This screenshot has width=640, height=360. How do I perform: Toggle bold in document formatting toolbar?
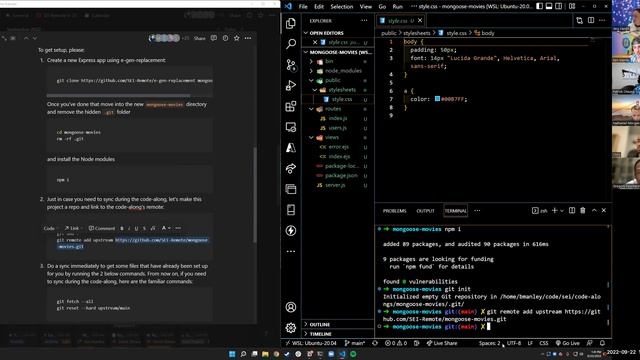click(x=122, y=228)
